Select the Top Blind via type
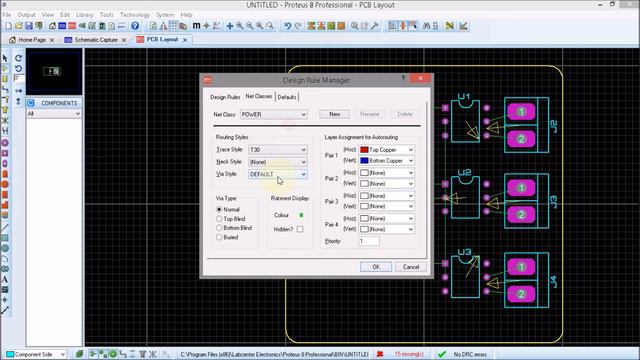The height and width of the screenshot is (360, 640). pos(219,219)
